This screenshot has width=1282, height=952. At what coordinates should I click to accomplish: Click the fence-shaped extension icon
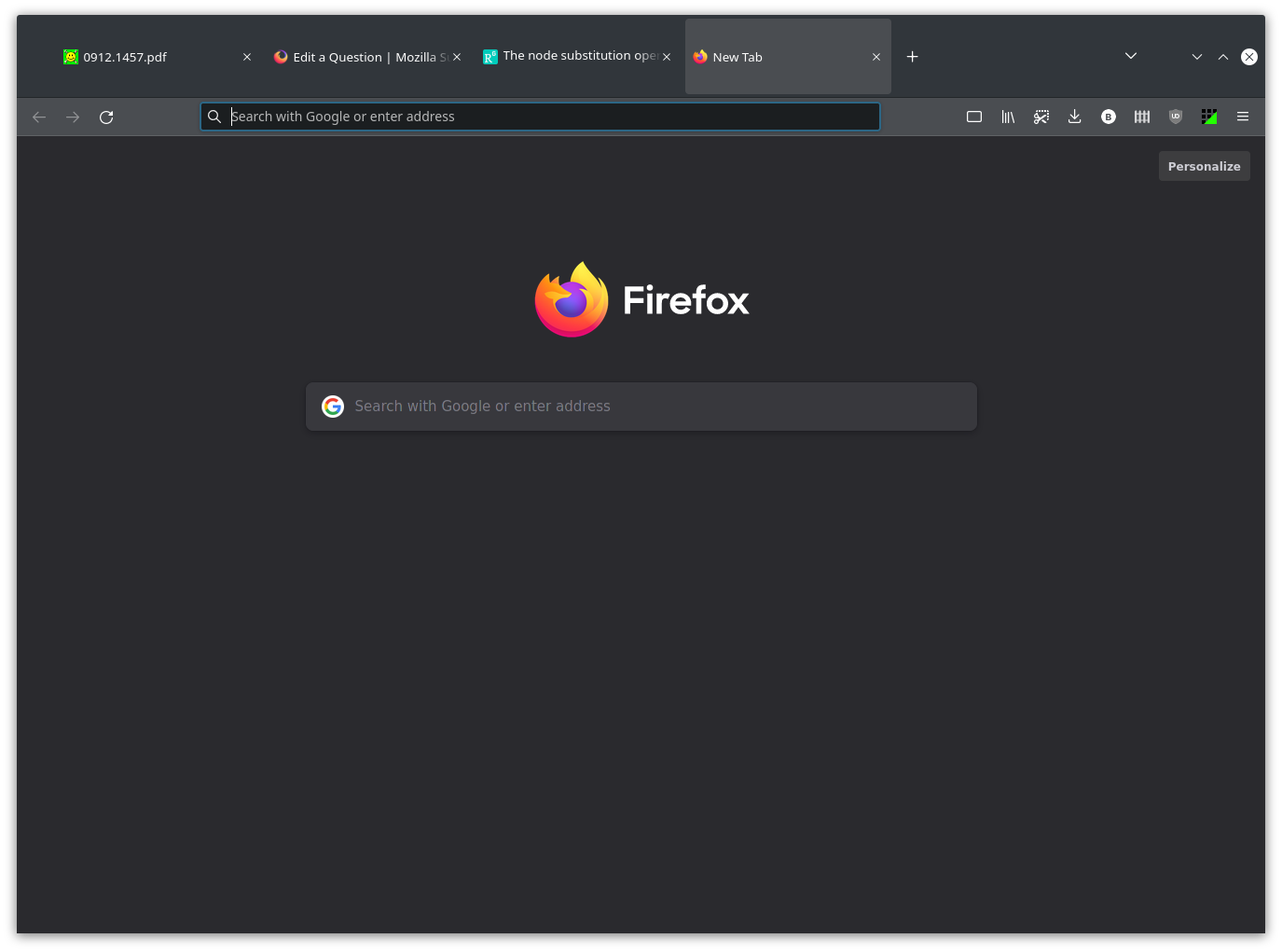pyautogui.click(x=1142, y=117)
